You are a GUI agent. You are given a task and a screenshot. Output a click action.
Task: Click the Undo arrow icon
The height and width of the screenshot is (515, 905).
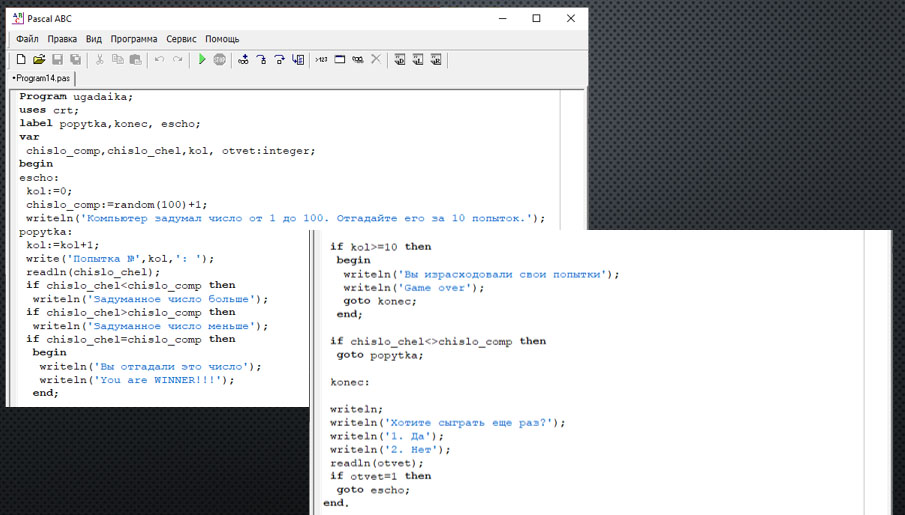159,60
